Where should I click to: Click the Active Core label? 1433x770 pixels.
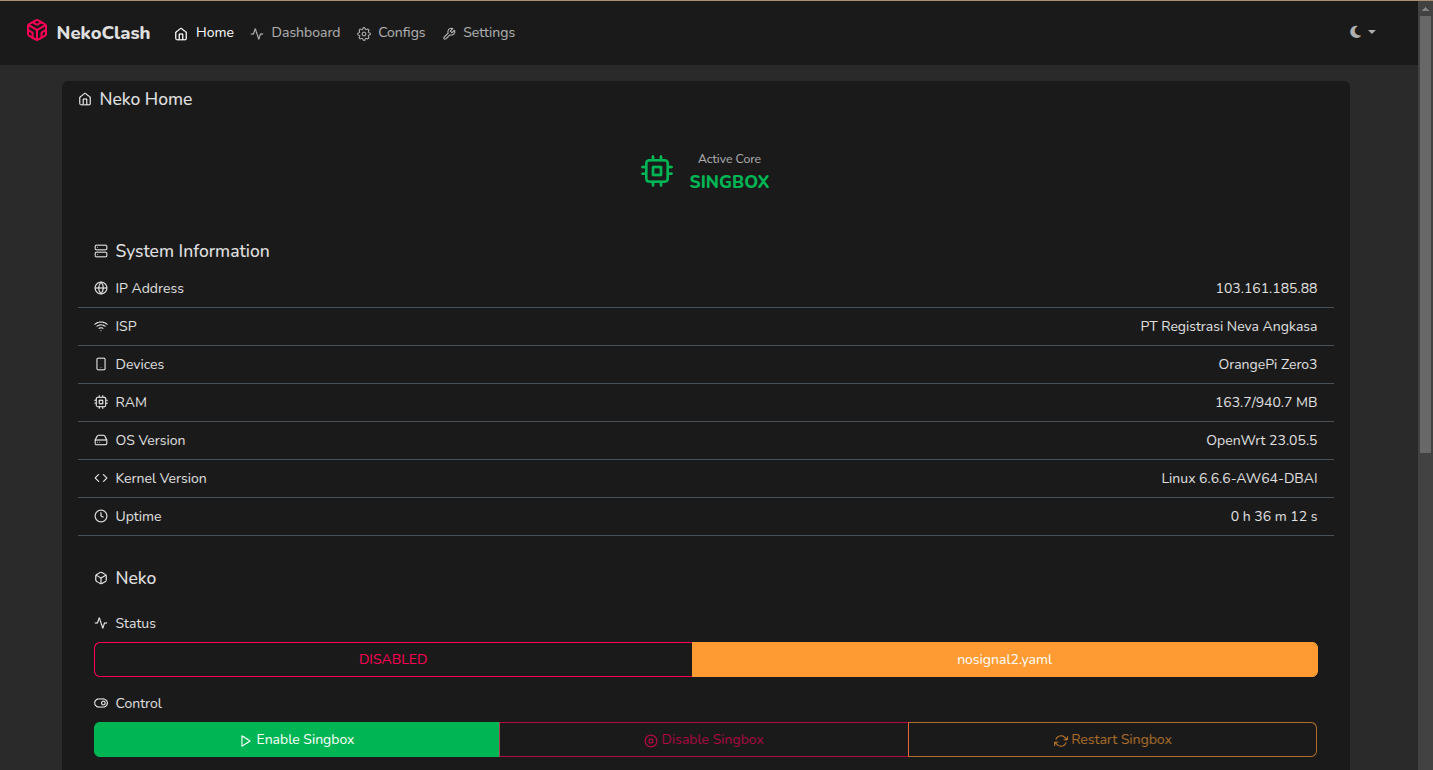[x=729, y=159]
